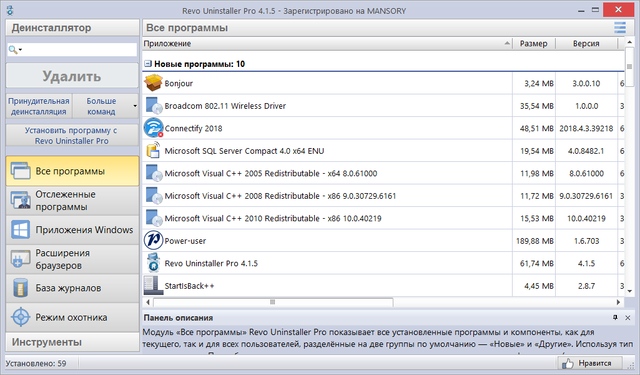Open Все программы section
Screen dimensions: 640x375
(72, 171)
